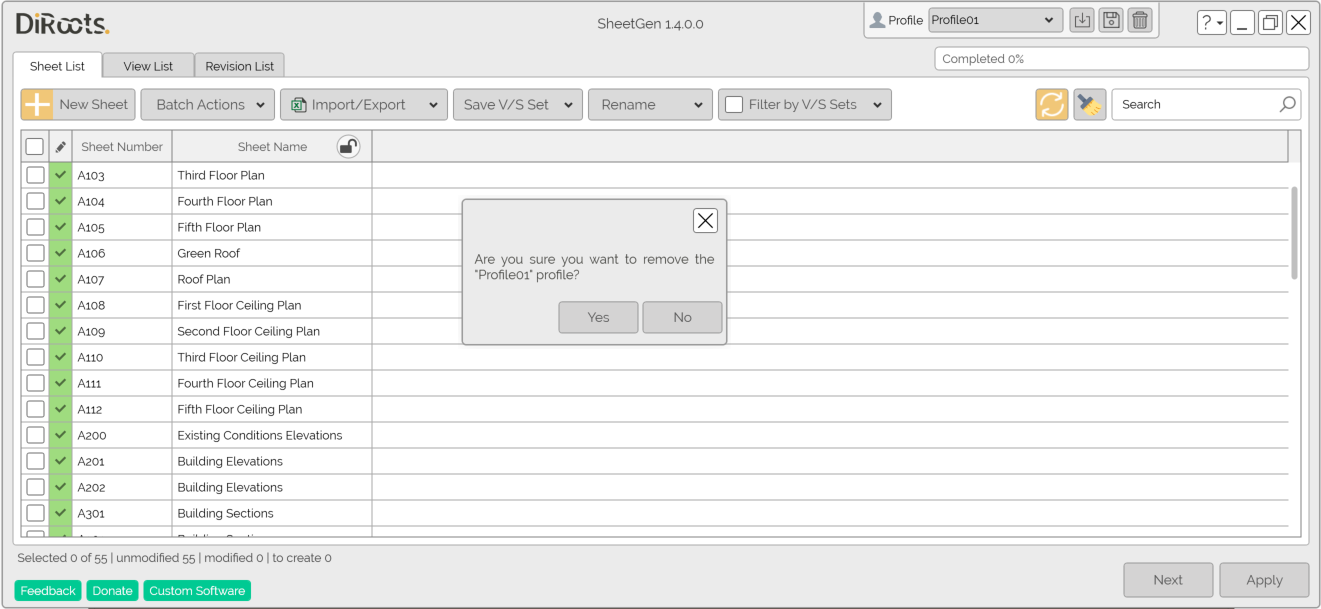Click the padlock icon in Sheet Name header
Viewport: 1321px width, 609px height.
(348, 147)
